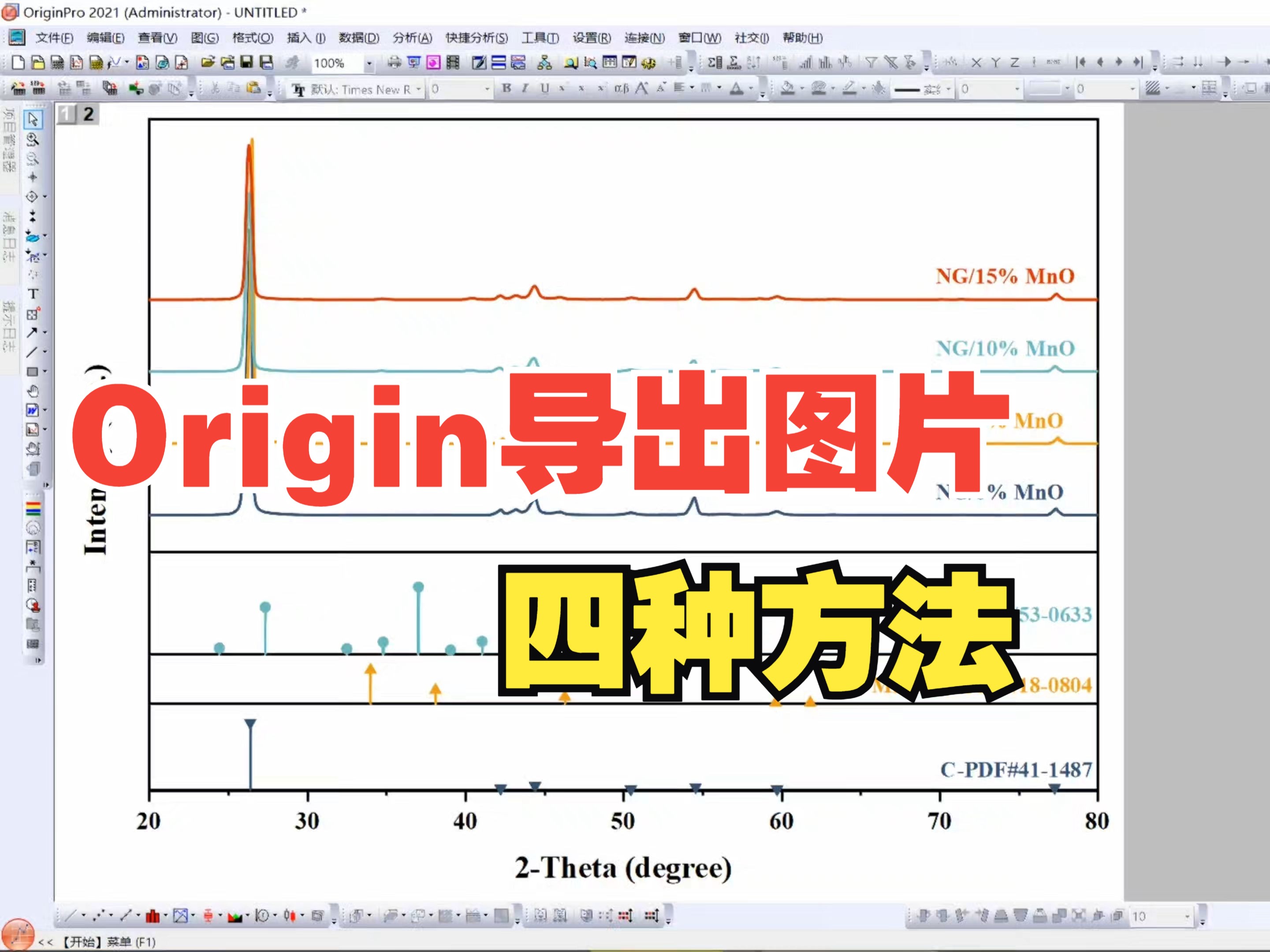Viewport: 1270px width, 952px height.
Task: Select the Pointer tool
Action: tap(33, 119)
